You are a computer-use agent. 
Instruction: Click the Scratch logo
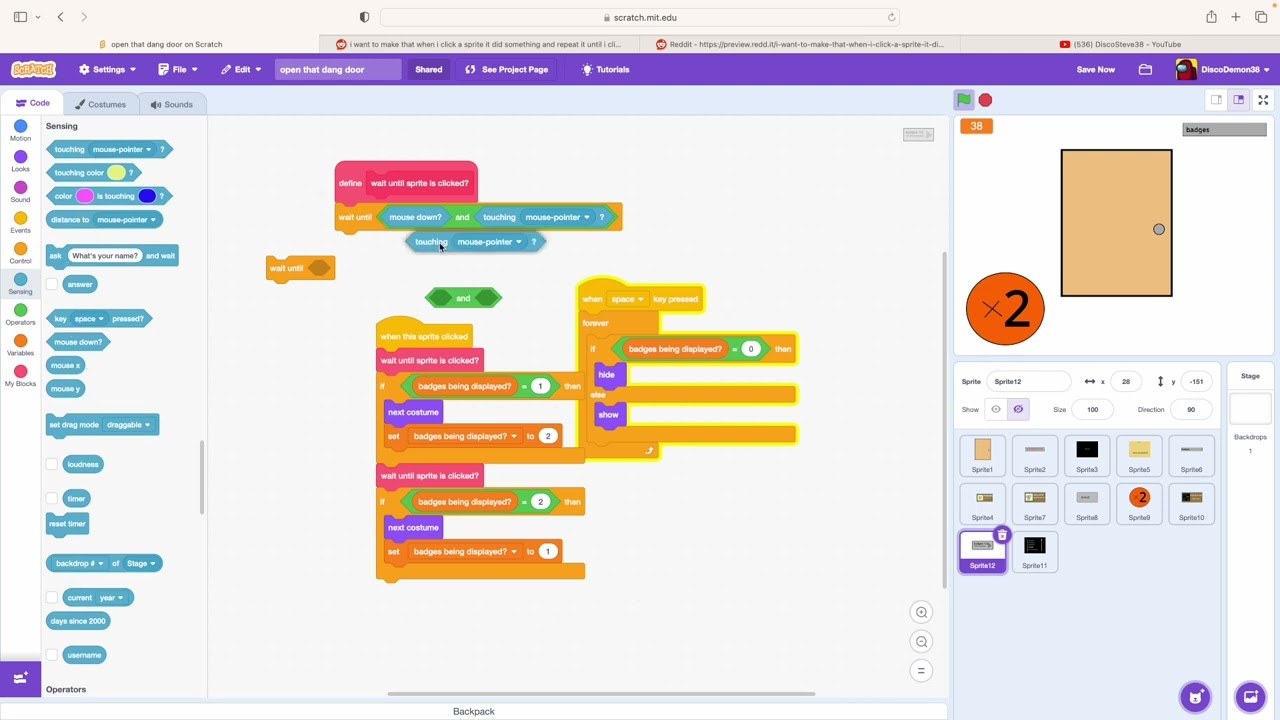coord(33,69)
